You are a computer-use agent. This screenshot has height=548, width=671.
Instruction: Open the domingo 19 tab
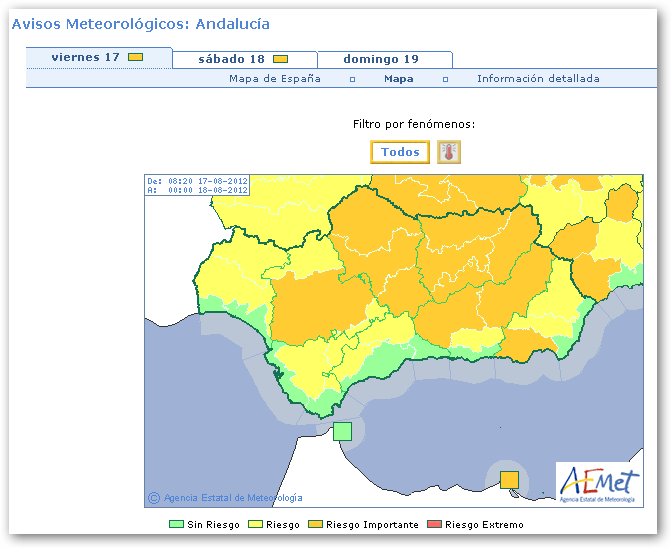(381, 59)
